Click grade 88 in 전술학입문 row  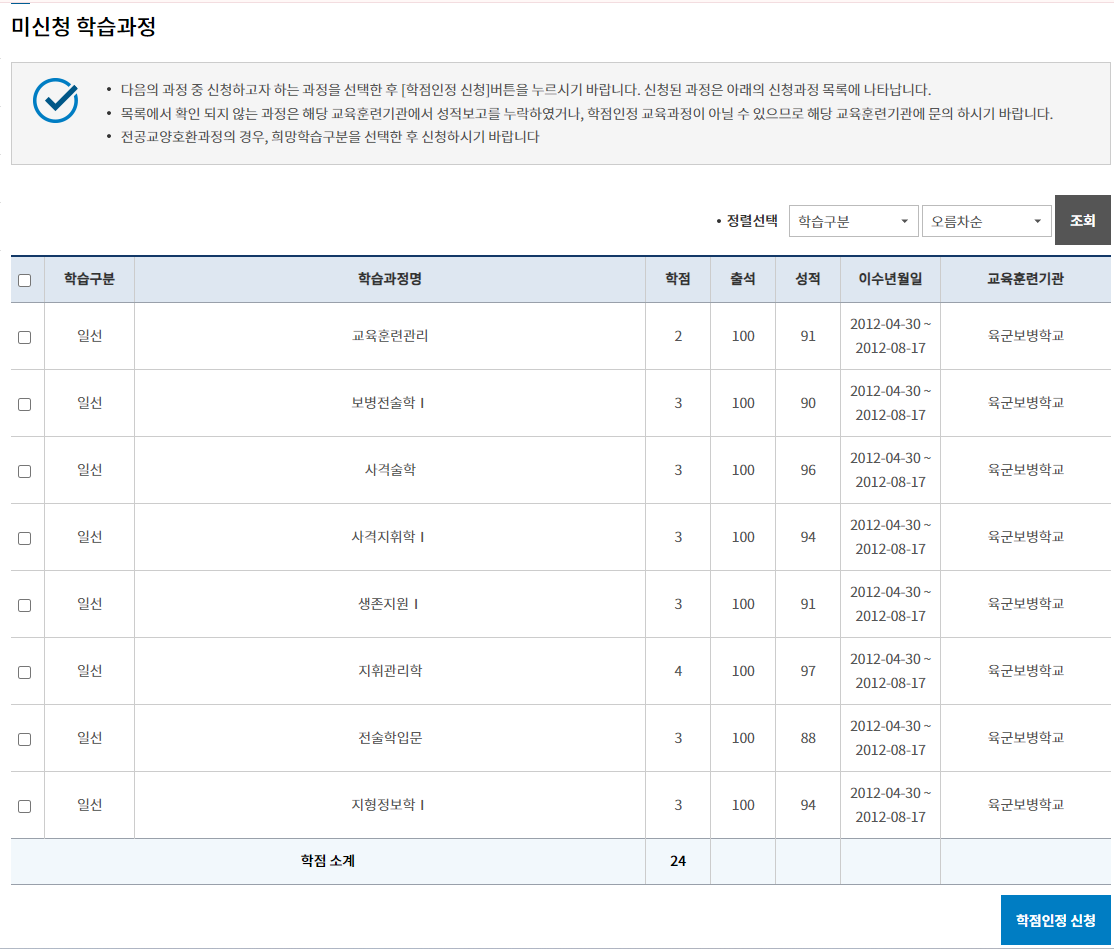[808, 738]
